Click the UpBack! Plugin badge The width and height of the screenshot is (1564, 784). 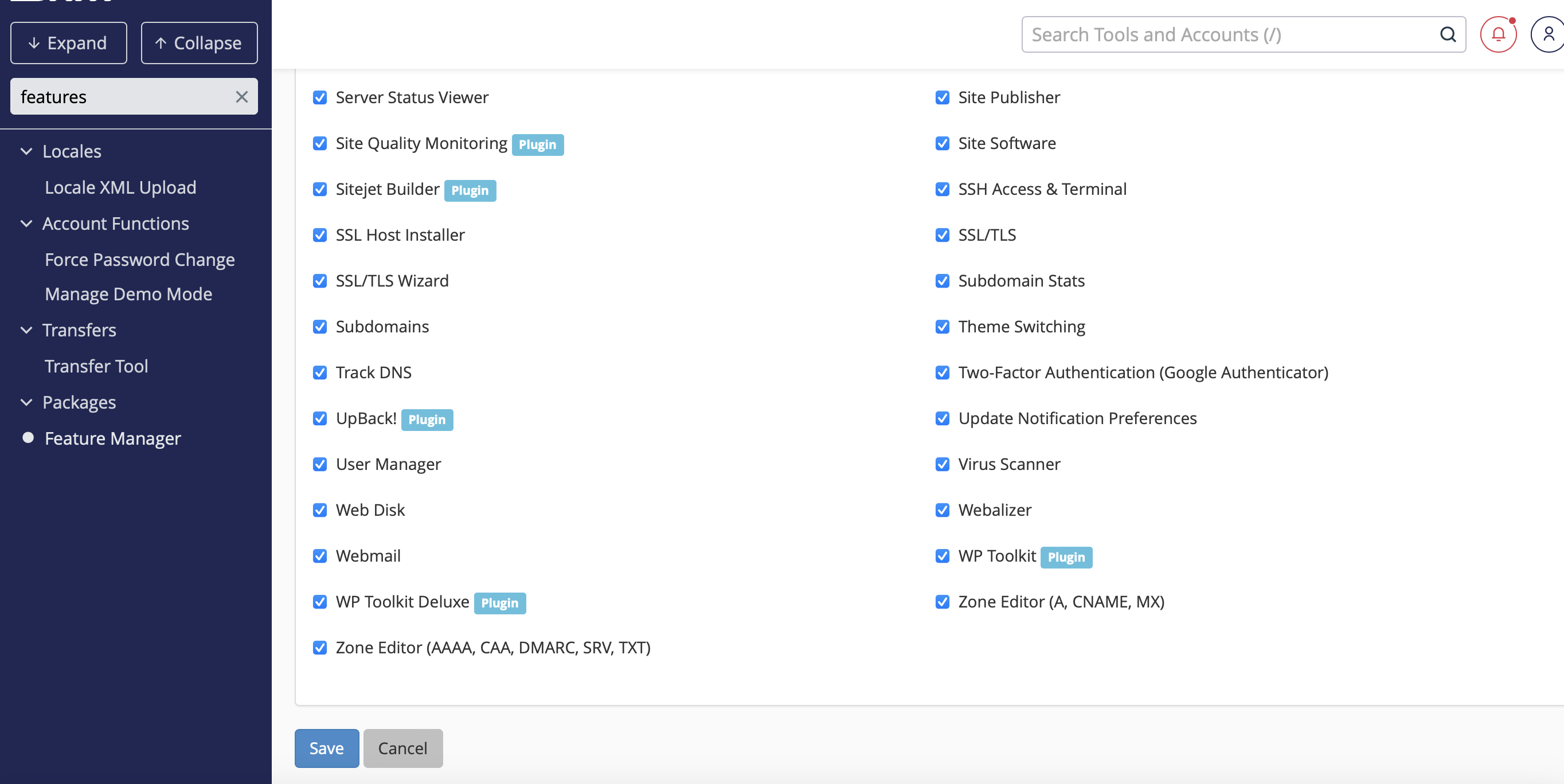point(427,420)
